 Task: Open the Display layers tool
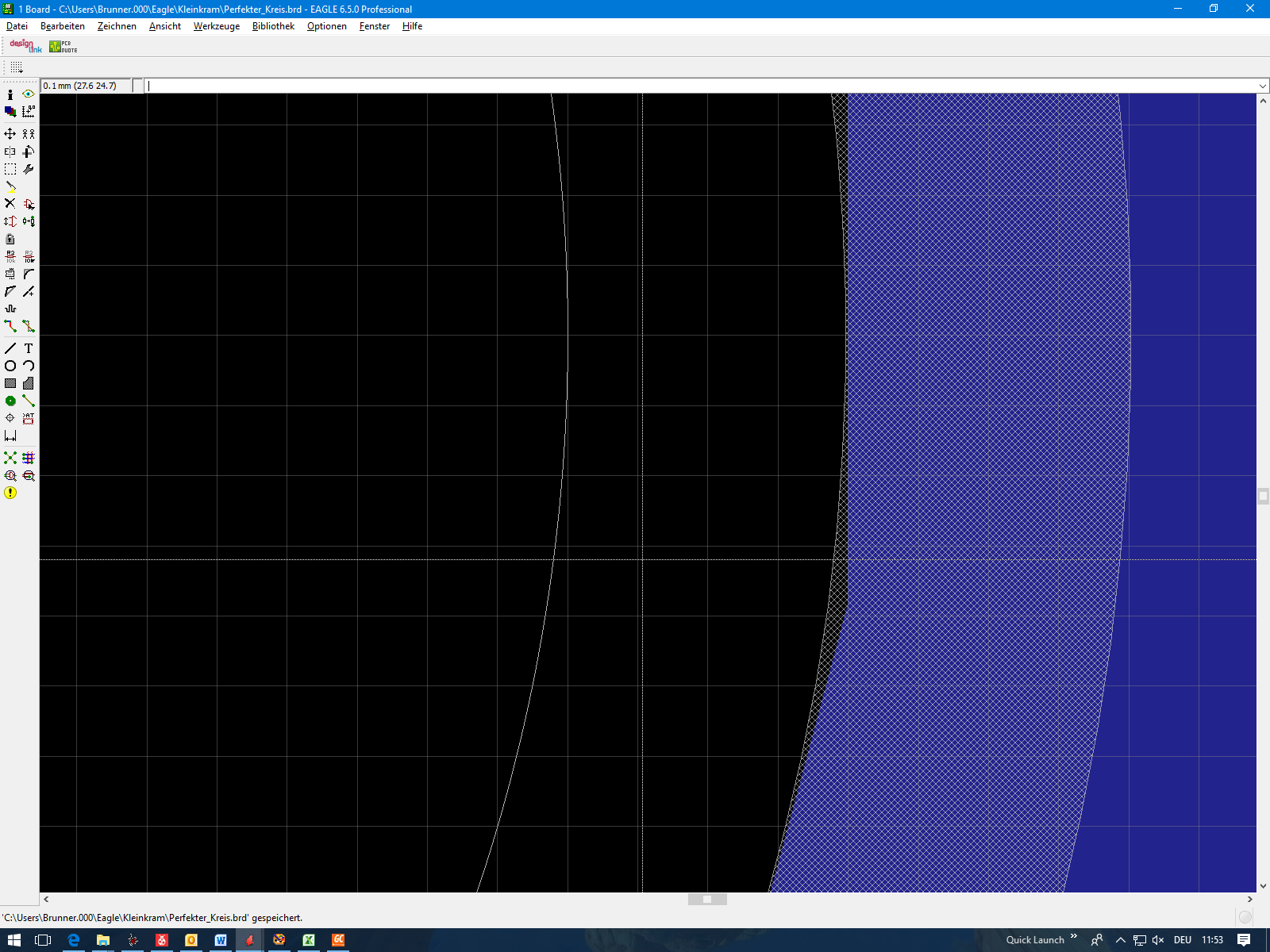[10, 112]
